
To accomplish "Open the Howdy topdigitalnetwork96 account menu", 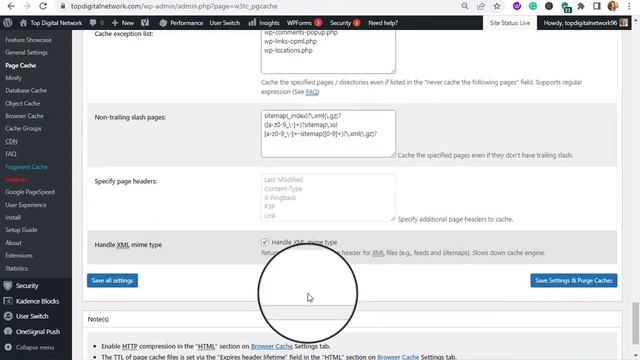I will [x=585, y=23].
